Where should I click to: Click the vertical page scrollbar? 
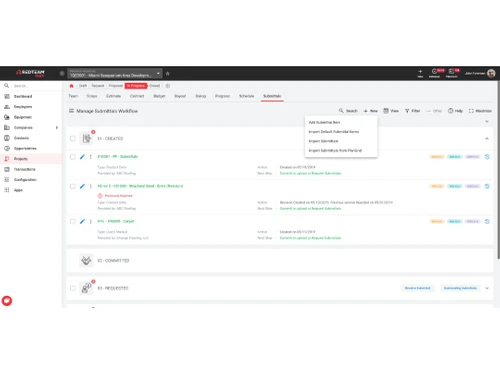(498, 170)
